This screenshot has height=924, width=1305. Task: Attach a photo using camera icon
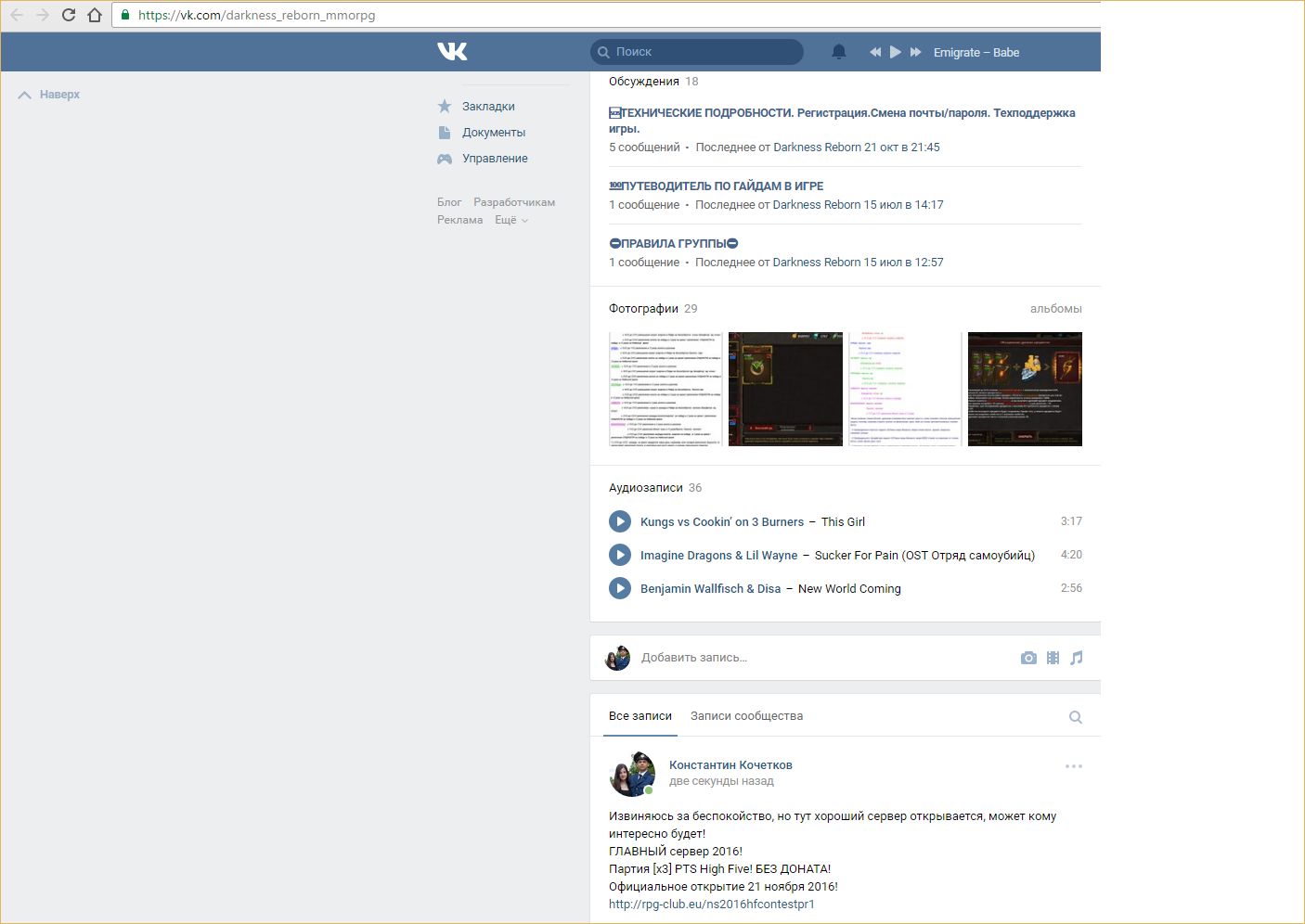1028,658
